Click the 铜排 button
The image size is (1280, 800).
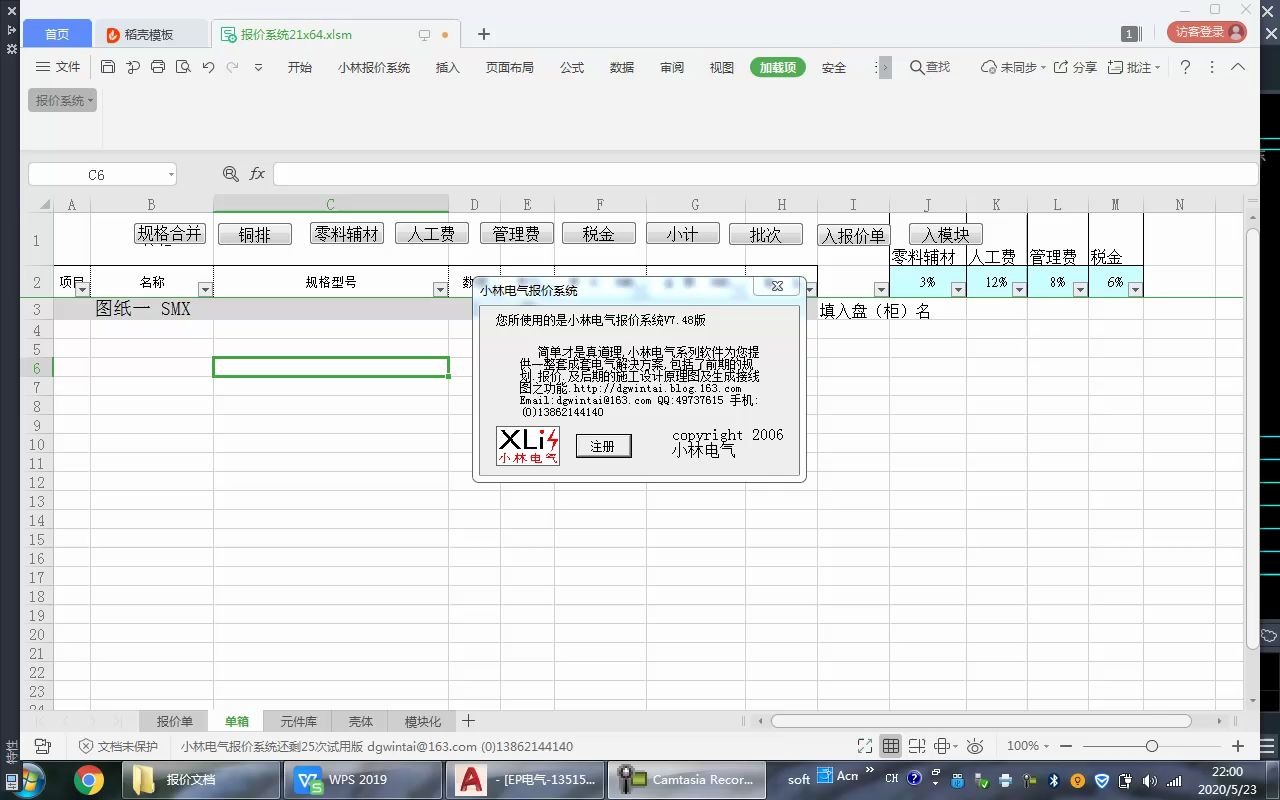[255, 233]
